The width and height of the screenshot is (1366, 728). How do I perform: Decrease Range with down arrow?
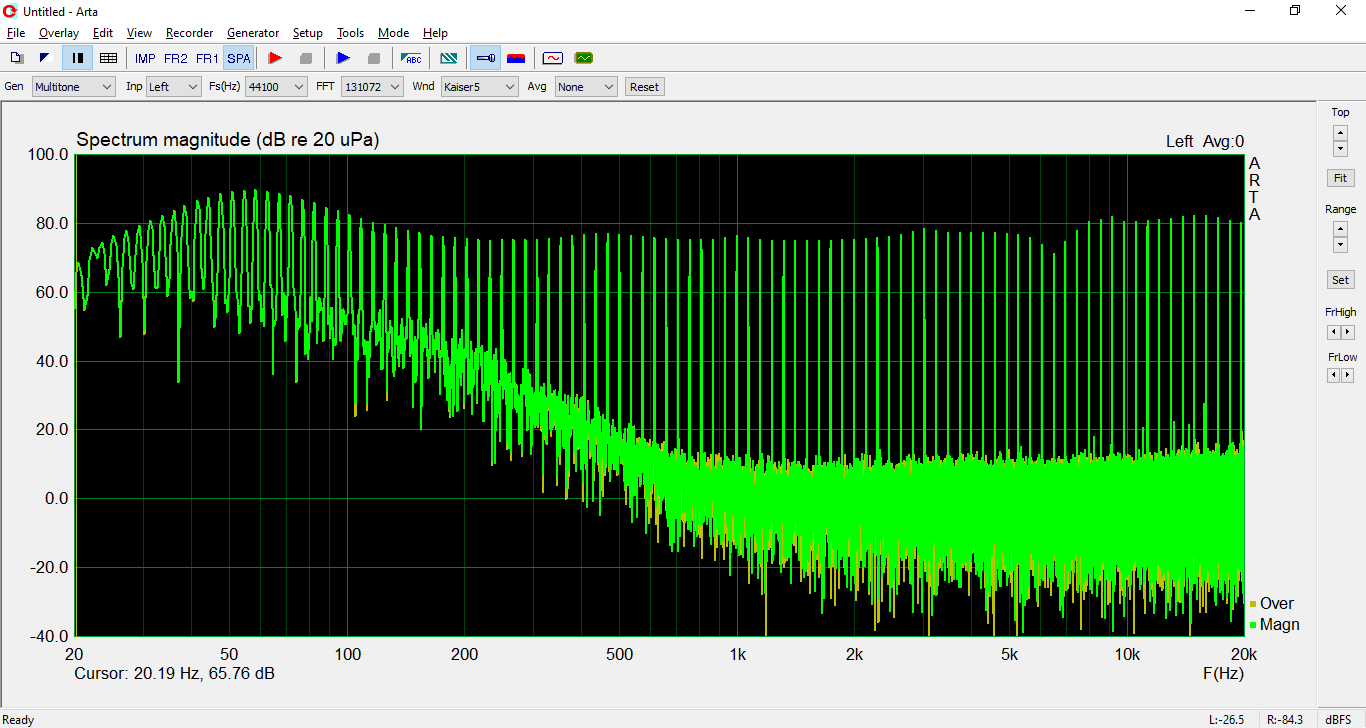[1340, 245]
